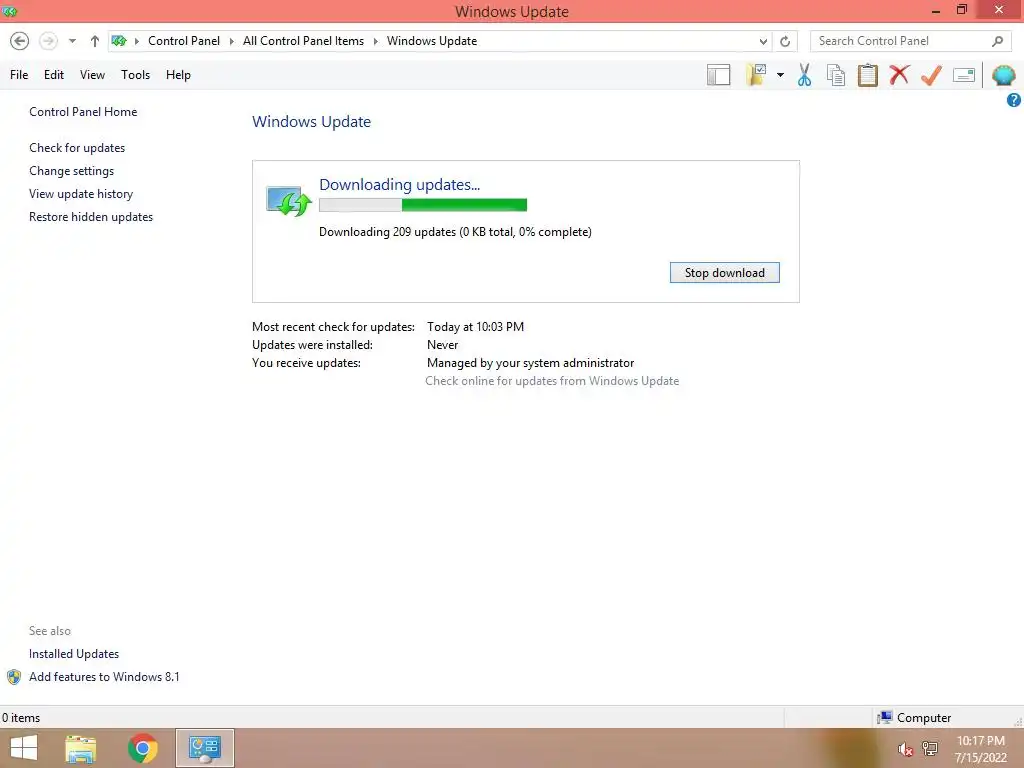The height and width of the screenshot is (768, 1024).
Task: Click the Control Panel taskbar icon
Action: [204, 748]
